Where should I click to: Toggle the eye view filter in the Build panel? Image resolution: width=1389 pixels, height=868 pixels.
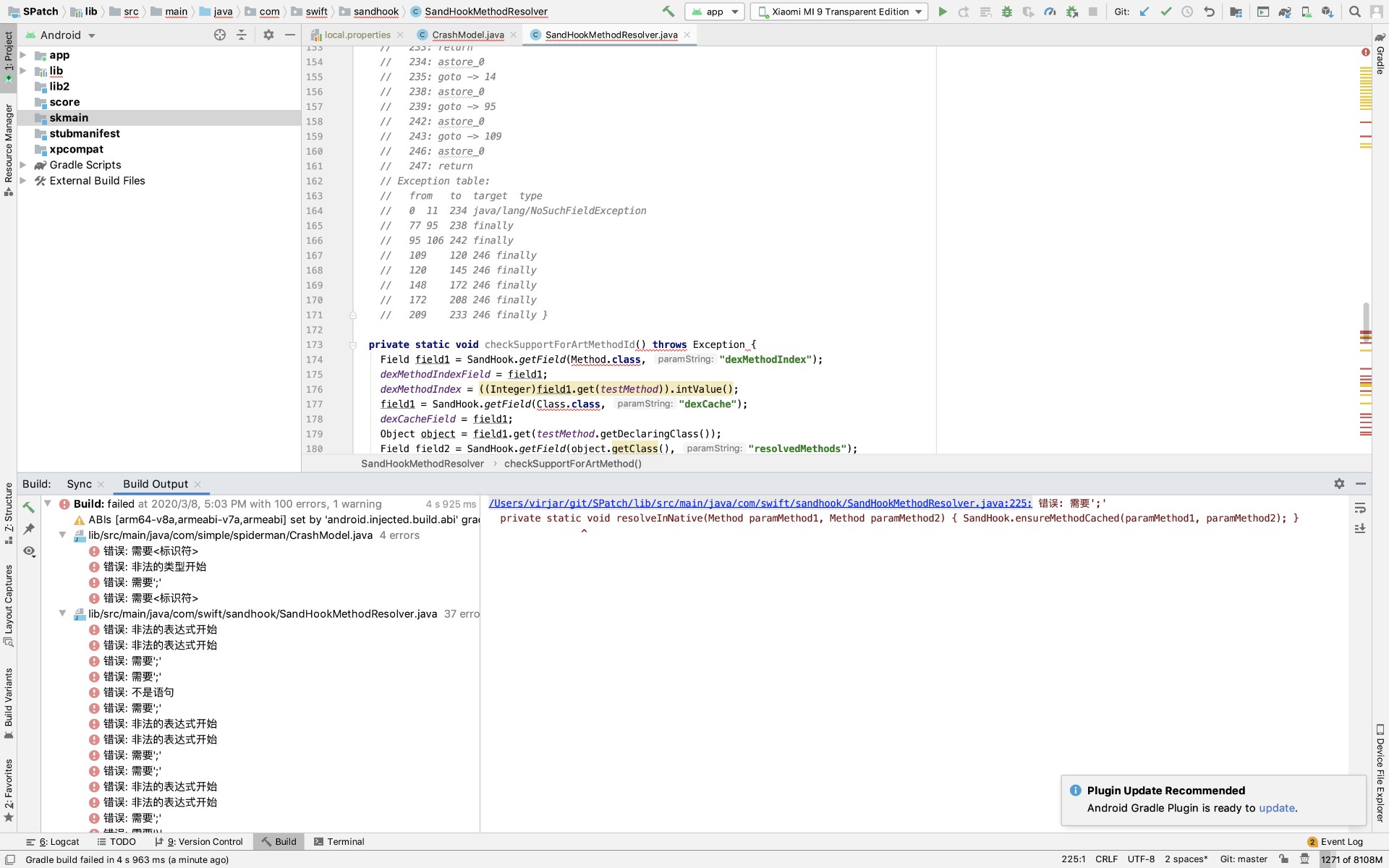[29, 551]
